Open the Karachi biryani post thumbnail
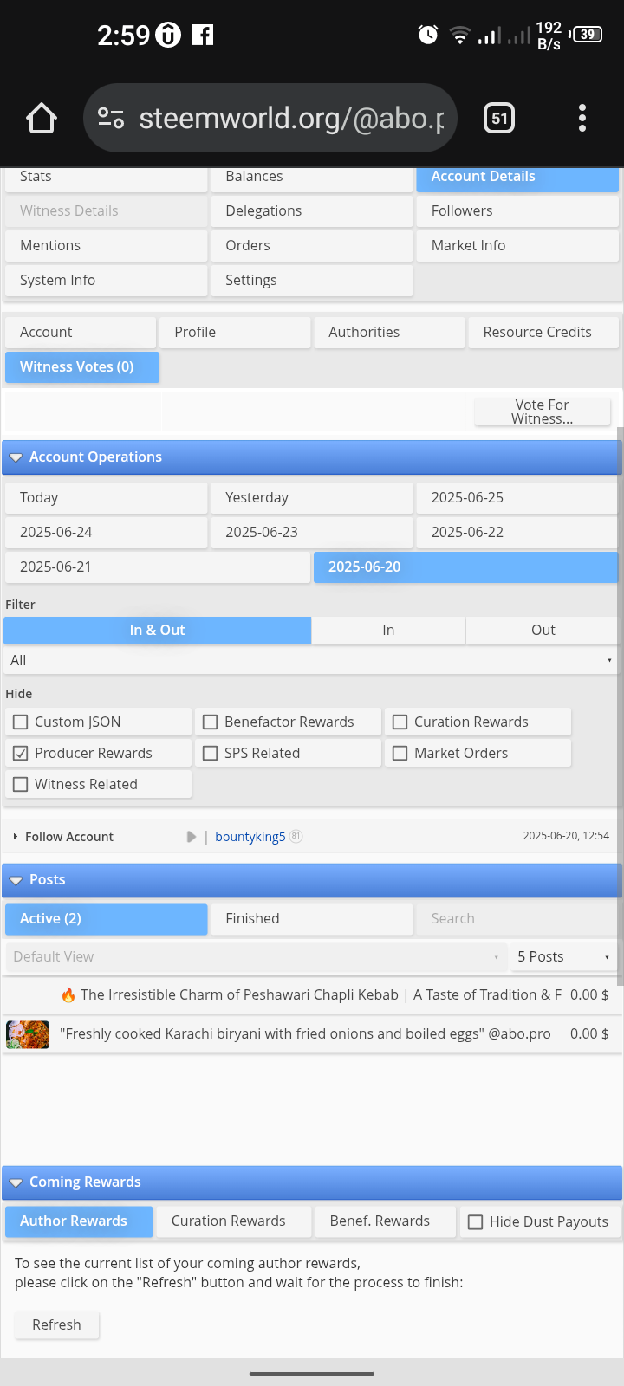Viewport: 624px width, 1386px height. [x=27, y=1034]
